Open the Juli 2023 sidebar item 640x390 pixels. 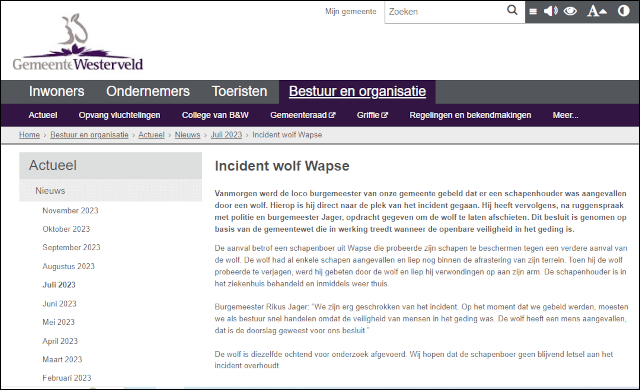click(x=59, y=285)
